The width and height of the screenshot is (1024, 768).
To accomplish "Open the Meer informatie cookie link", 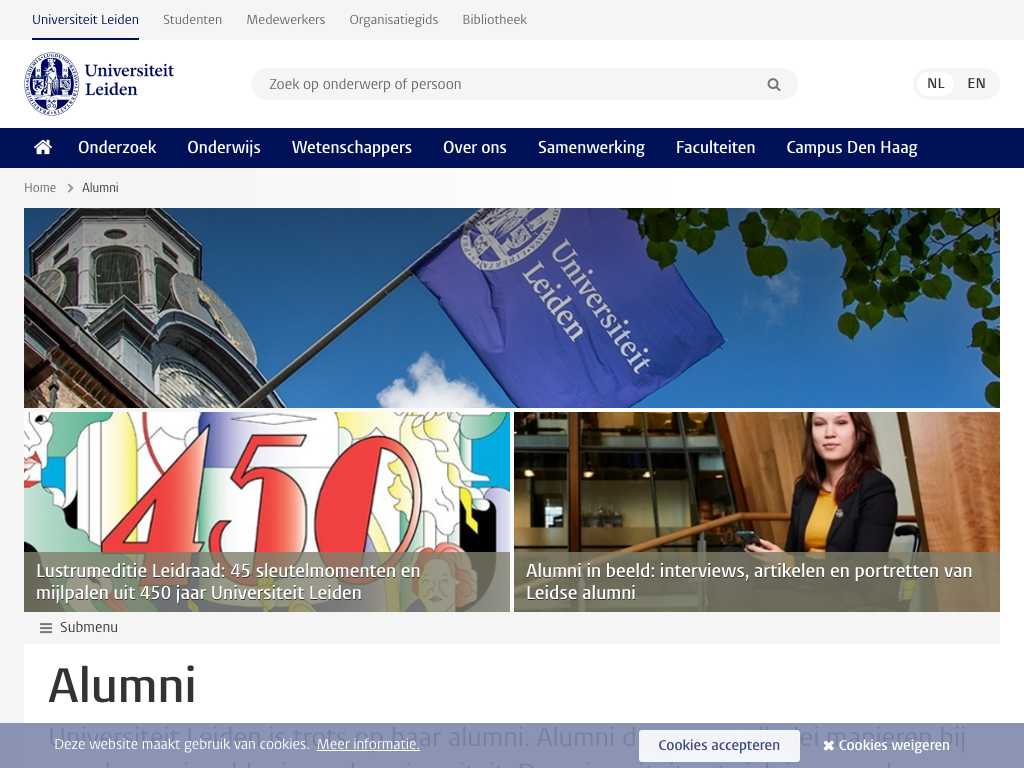I will click(368, 744).
